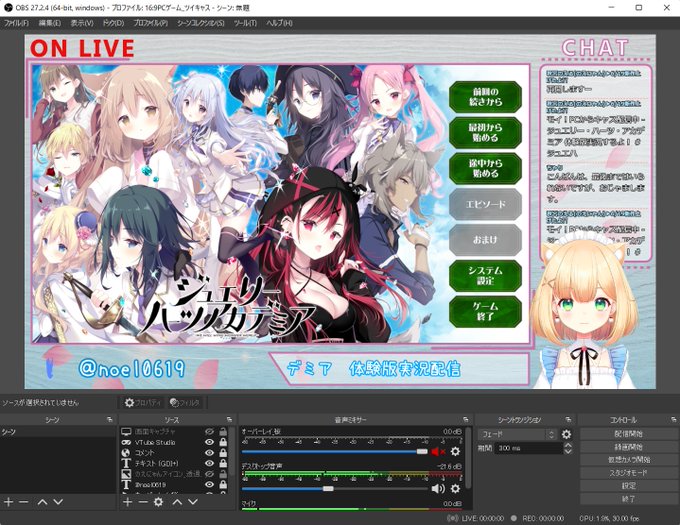The width and height of the screenshot is (680, 525).
Task: Pop out the シーン dock panel
Action: [110, 420]
